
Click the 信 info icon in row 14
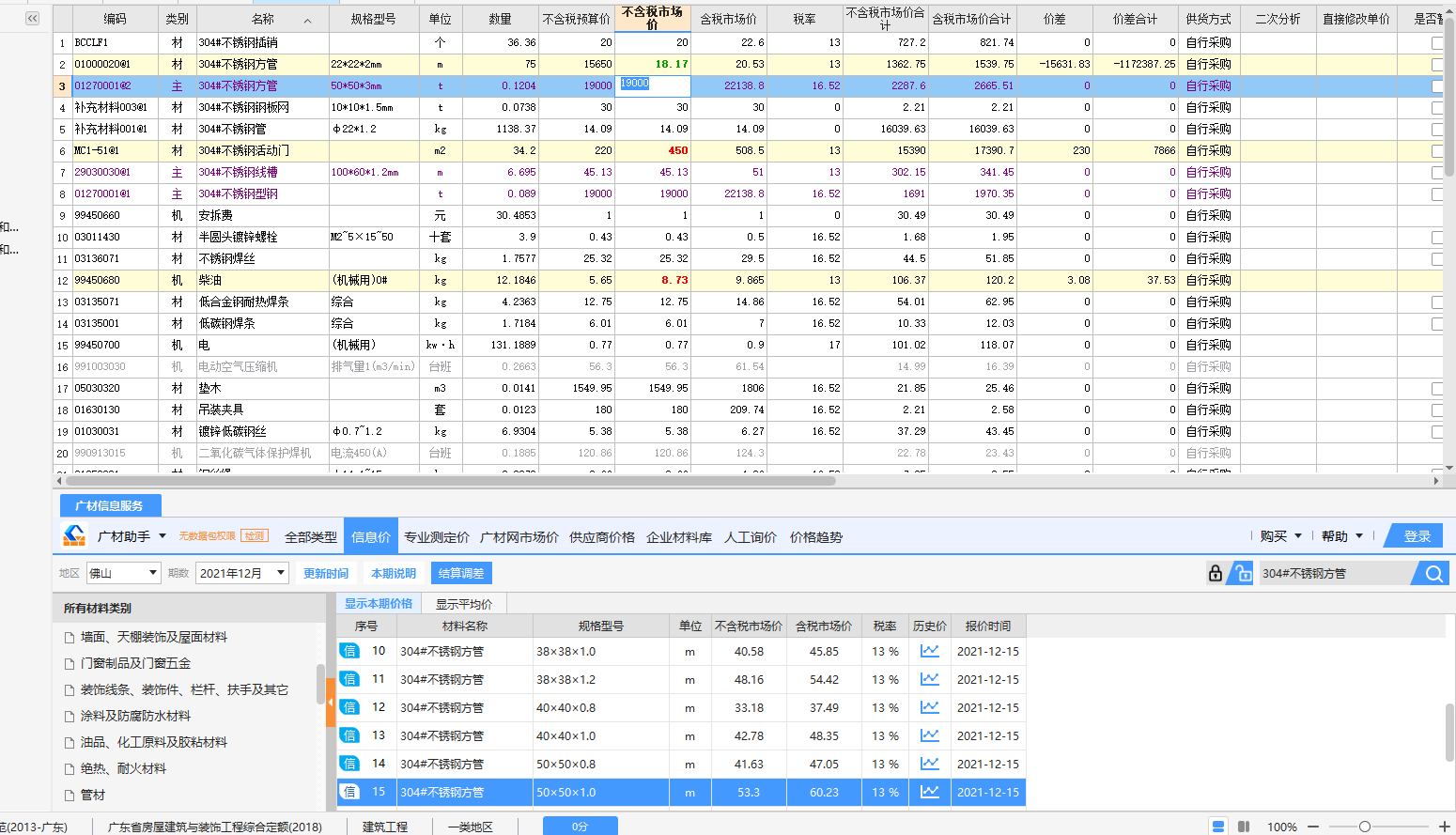pos(349,764)
